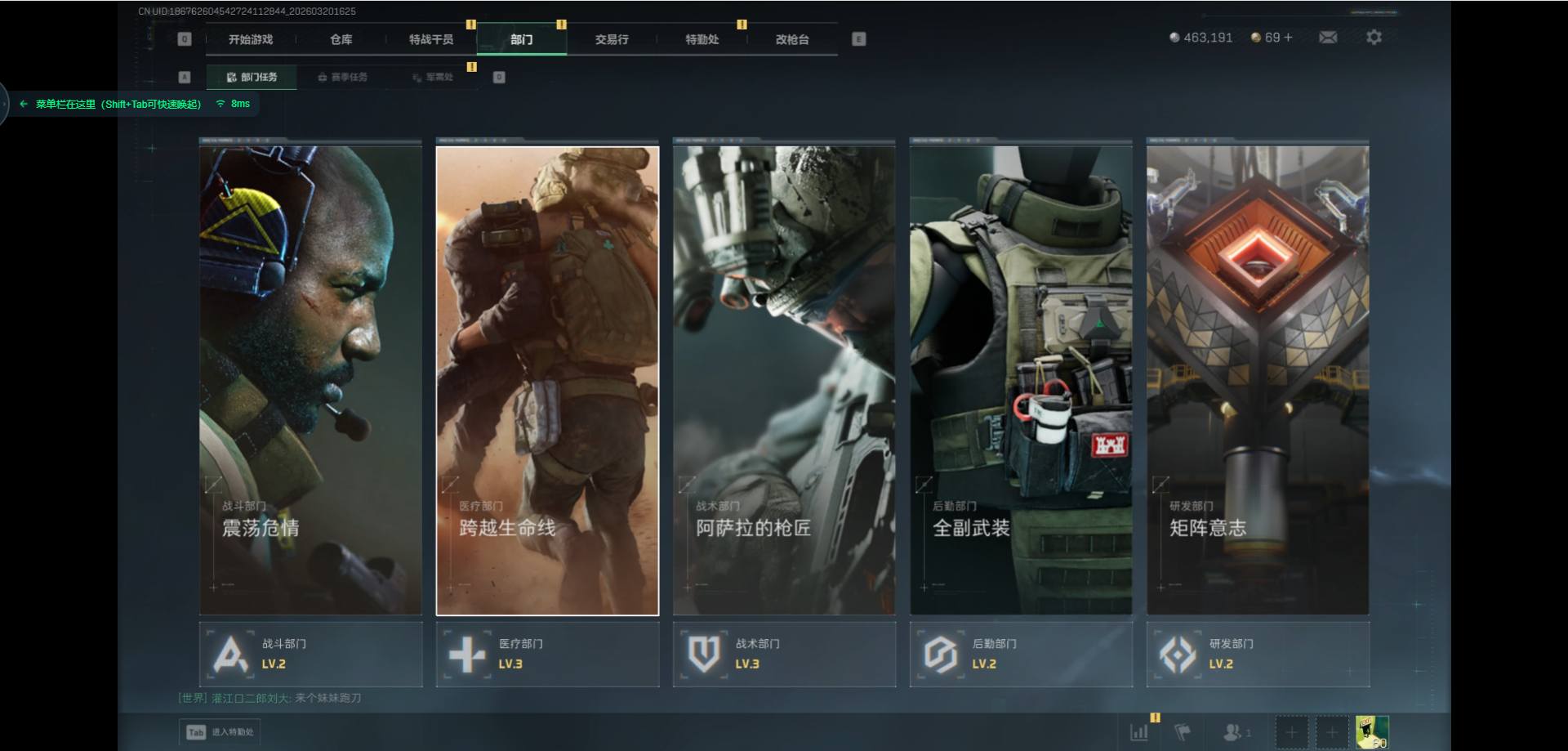The image size is (1568, 751).
Task: Click the A key hint beside 部门任务
Action: (185, 77)
